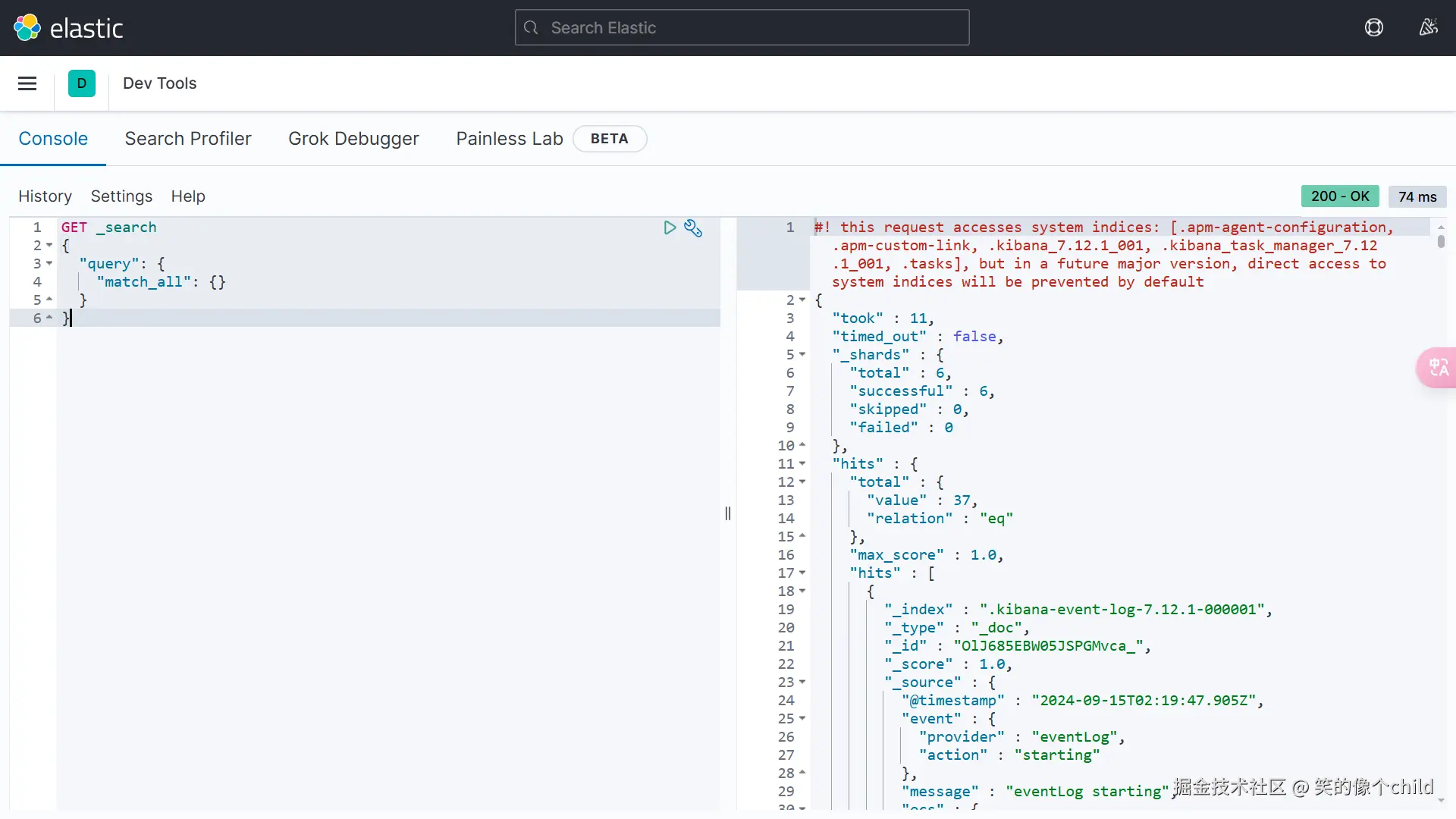Click the fold marker at response line 28

coord(802,773)
